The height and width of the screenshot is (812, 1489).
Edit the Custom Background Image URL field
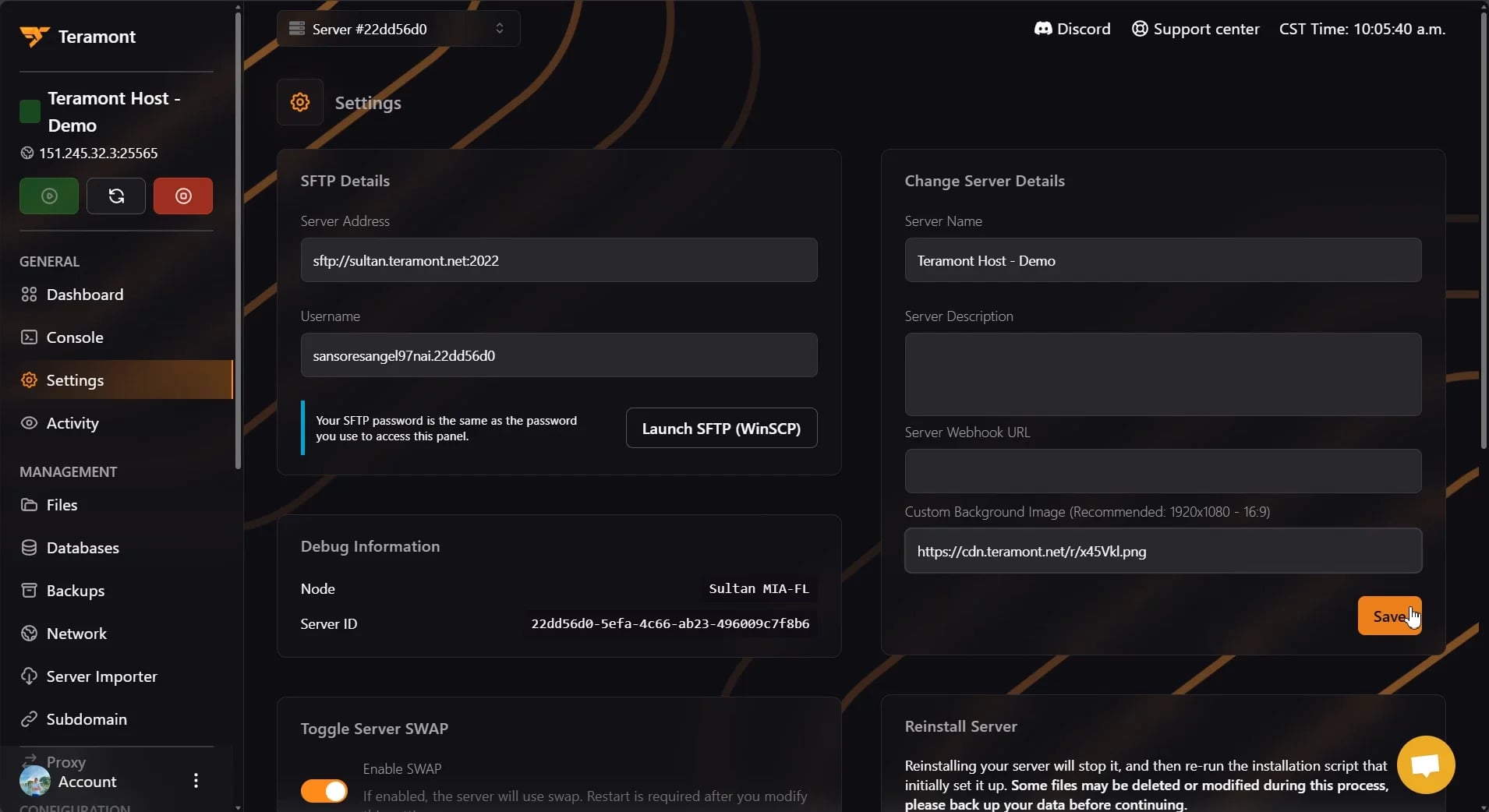click(1163, 551)
